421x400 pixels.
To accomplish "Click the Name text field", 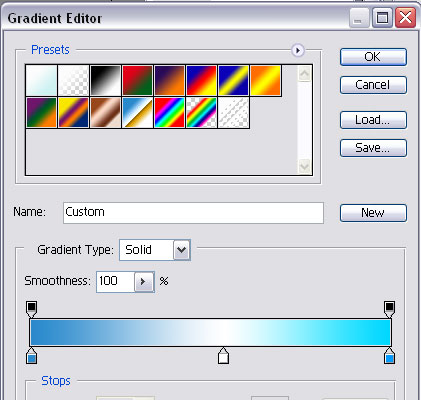I will click(x=193, y=213).
